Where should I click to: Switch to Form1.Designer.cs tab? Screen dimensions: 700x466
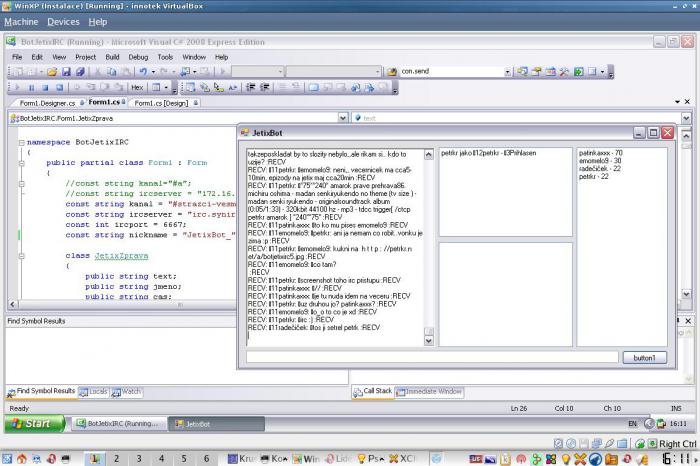point(47,103)
